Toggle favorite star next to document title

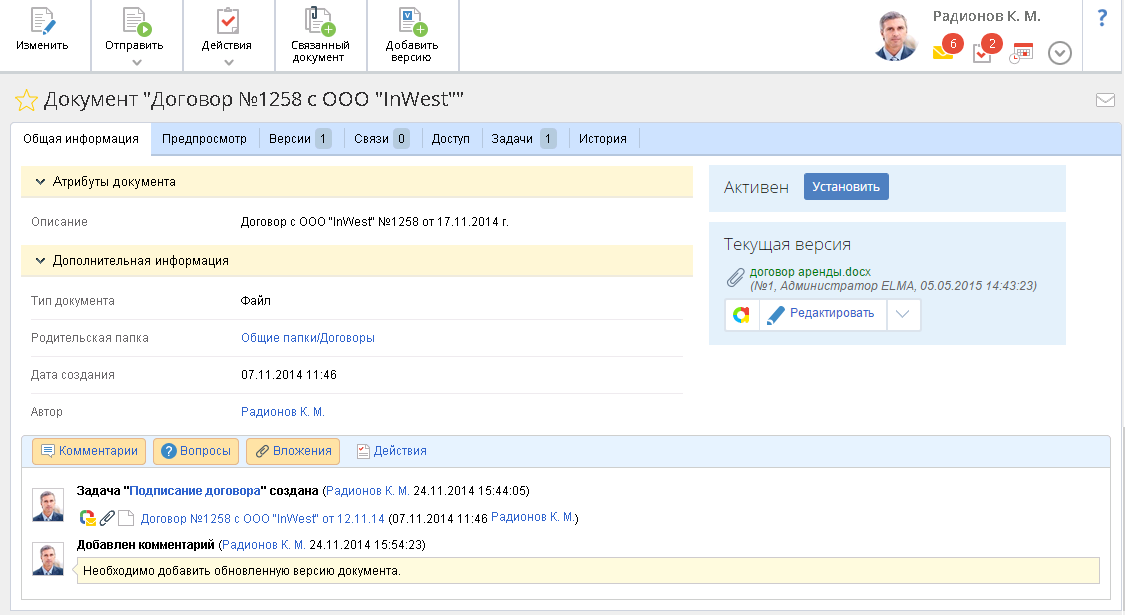click(x=26, y=100)
